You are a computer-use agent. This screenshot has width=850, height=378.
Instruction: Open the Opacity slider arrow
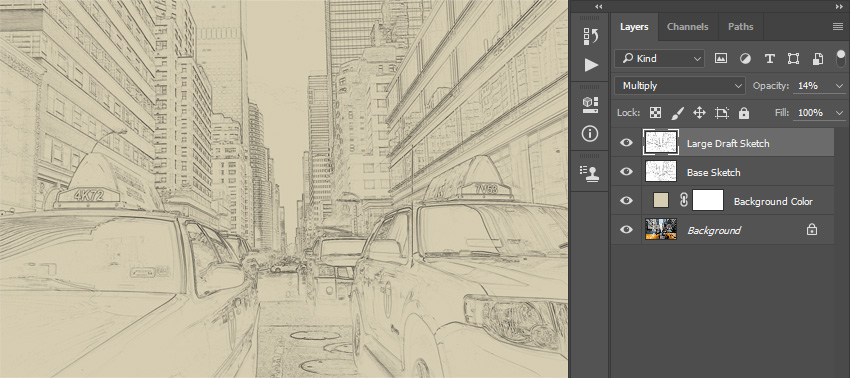click(x=840, y=86)
